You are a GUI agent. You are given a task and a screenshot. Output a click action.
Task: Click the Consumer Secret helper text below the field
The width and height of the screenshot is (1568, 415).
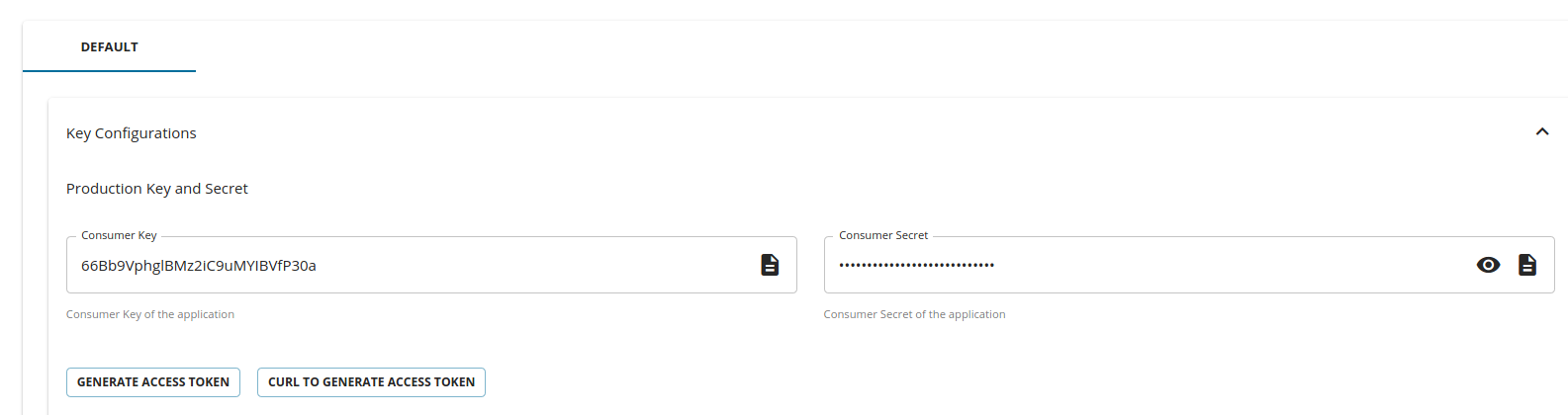tap(914, 314)
